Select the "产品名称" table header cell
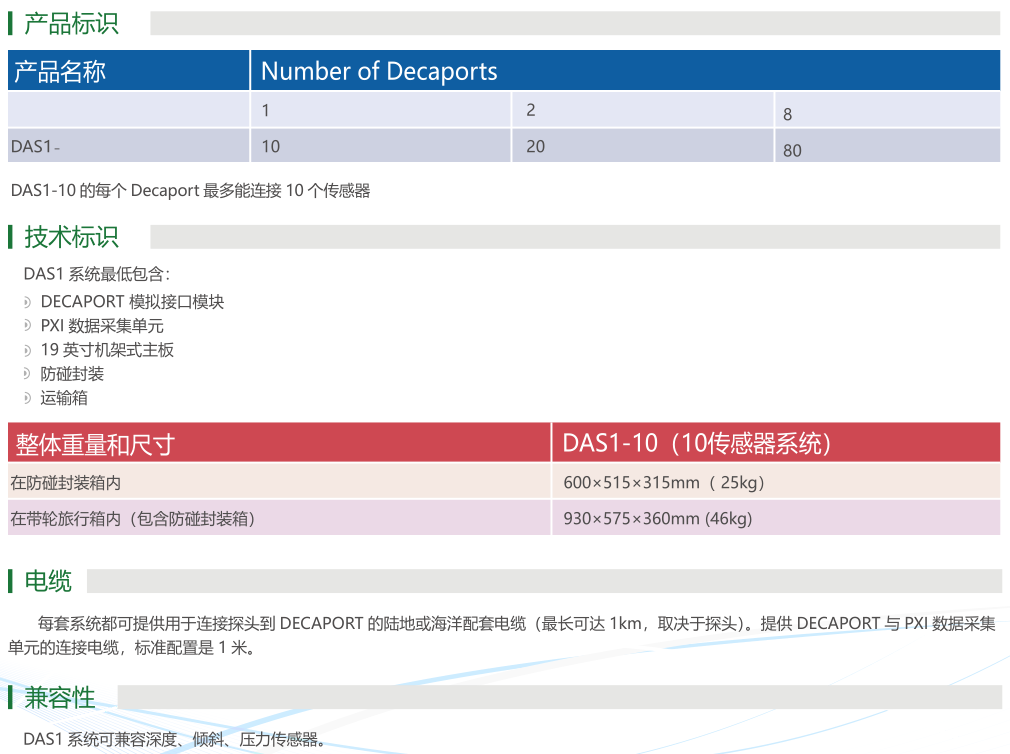 [128, 70]
